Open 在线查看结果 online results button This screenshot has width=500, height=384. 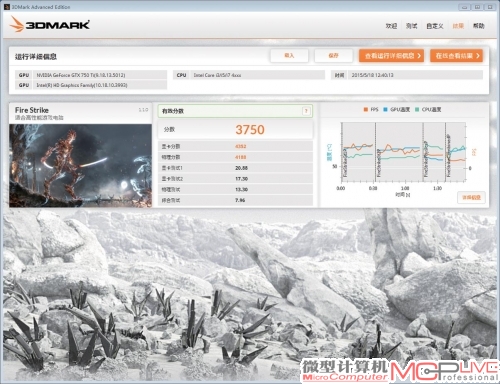(456, 56)
